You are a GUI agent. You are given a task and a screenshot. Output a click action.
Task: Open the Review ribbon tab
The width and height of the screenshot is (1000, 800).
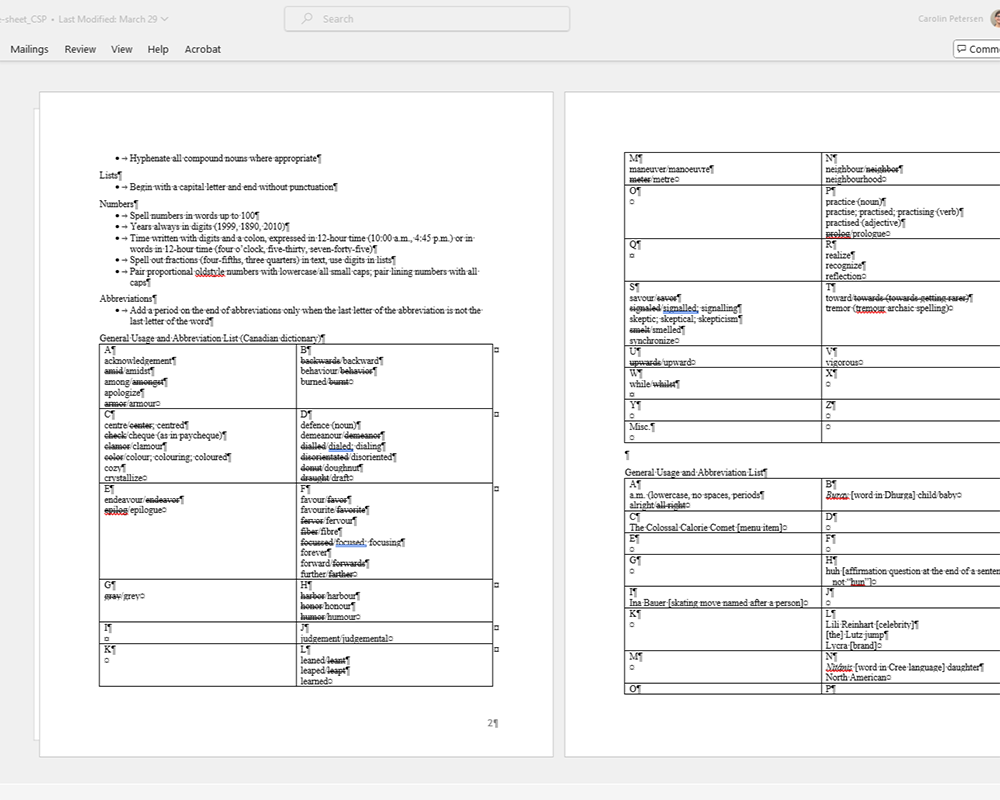tap(80, 49)
